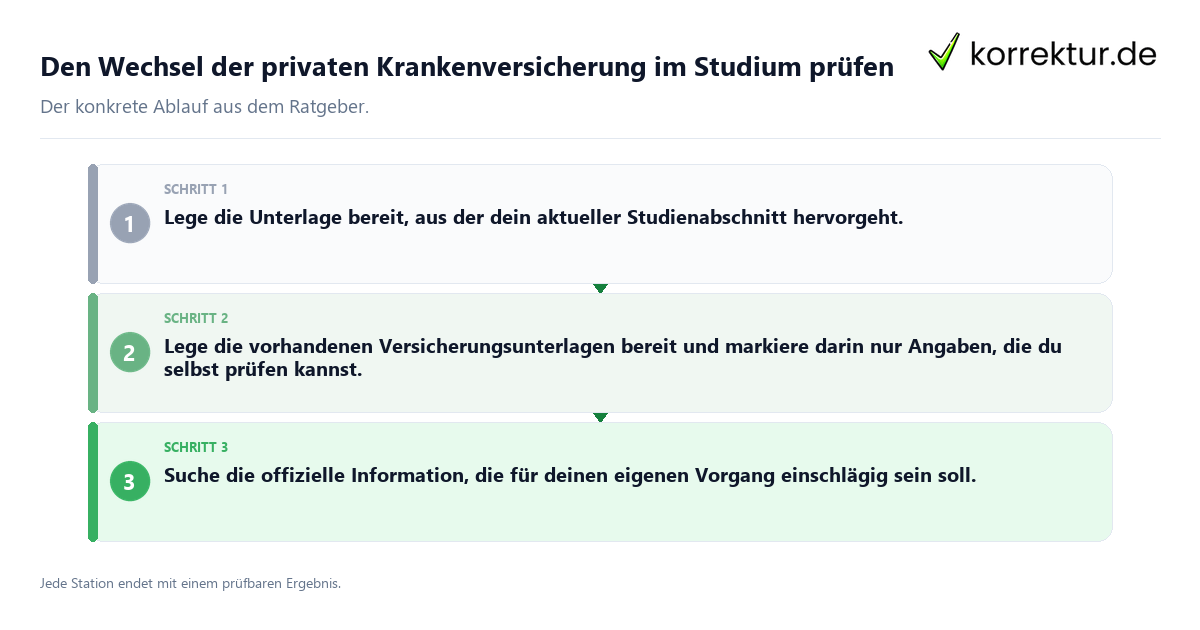Image resolution: width=1200 pixels, height=630 pixels.
Task: Click the subtitle 'Der konkrete Ablauf aus dem Ratgeber'
Action: [x=205, y=106]
